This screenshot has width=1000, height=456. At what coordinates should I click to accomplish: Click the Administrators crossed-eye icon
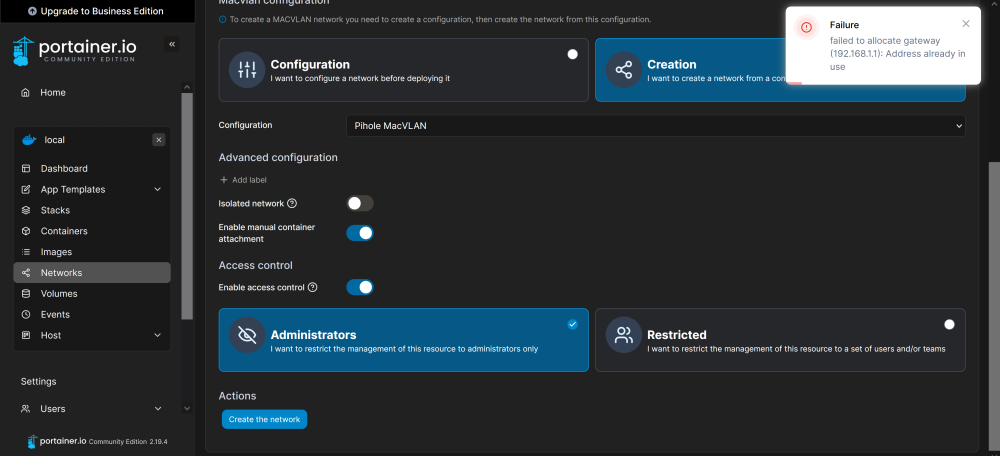(247, 334)
